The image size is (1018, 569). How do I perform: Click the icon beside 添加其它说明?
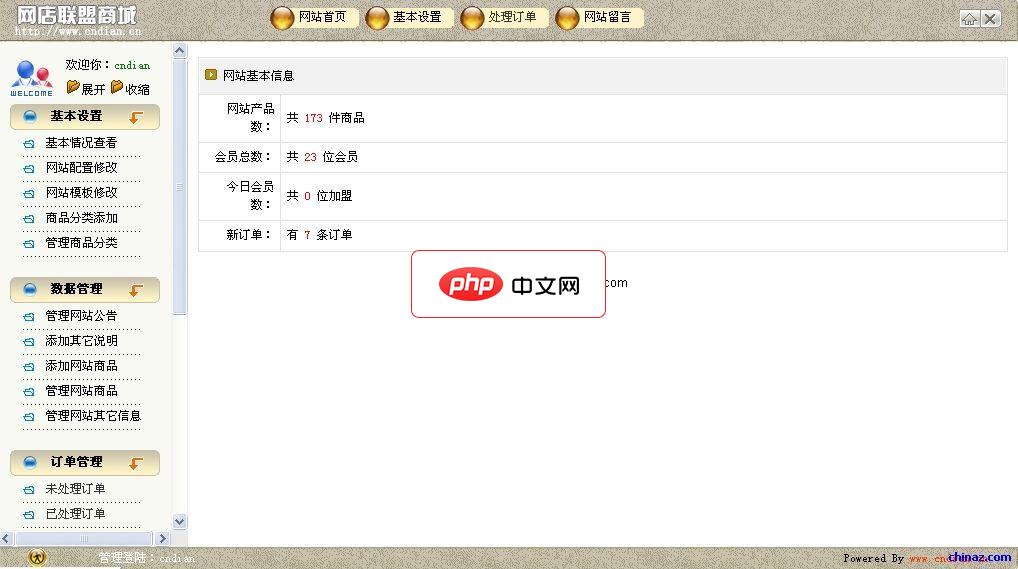tap(29, 342)
